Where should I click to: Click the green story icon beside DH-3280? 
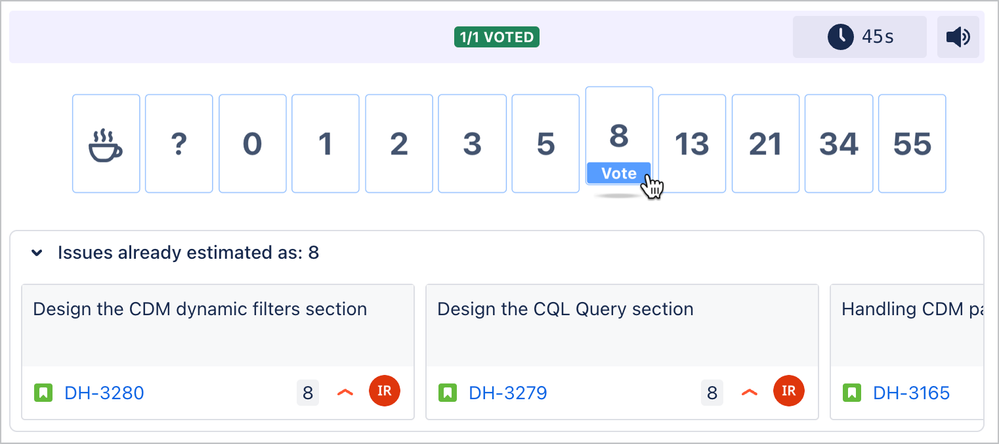click(x=43, y=392)
